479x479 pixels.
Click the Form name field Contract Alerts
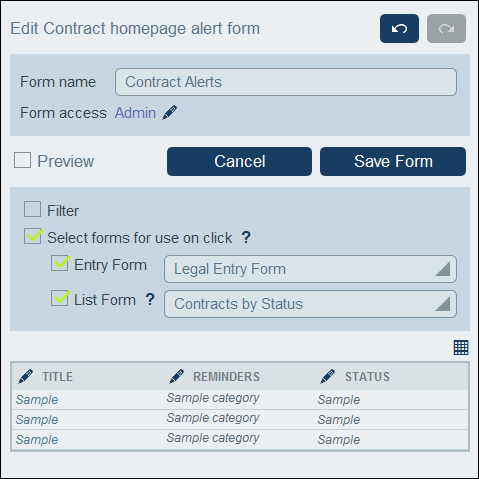[x=286, y=82]
